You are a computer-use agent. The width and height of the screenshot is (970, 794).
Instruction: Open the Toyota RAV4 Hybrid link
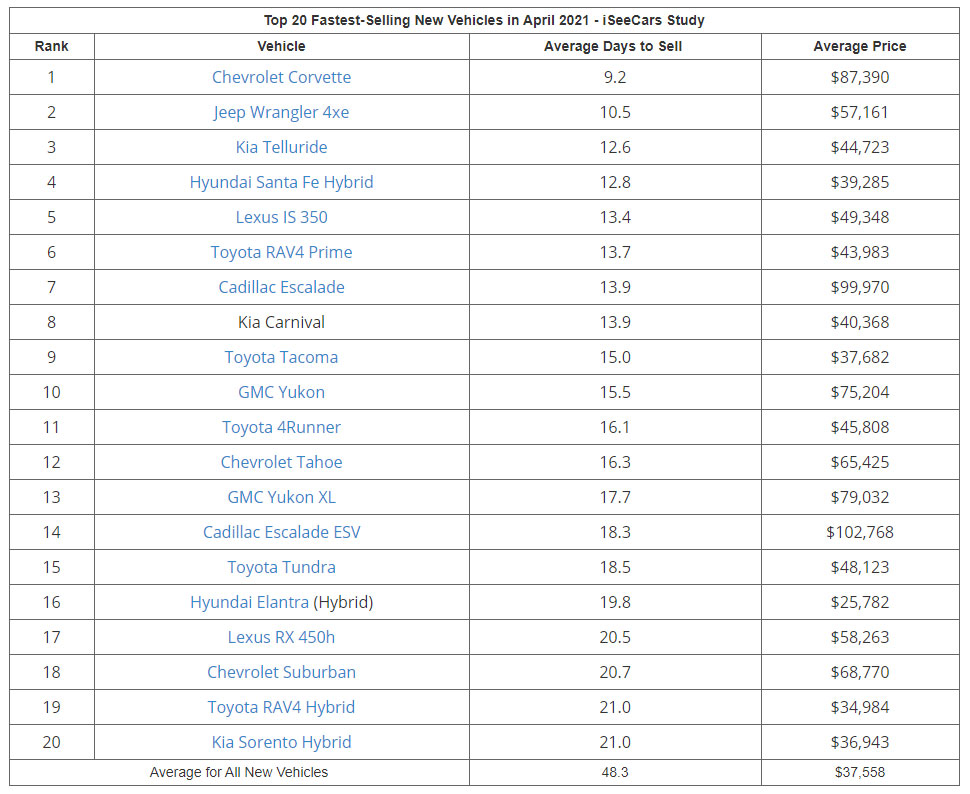pyautogui.click(x=281, y=707)
